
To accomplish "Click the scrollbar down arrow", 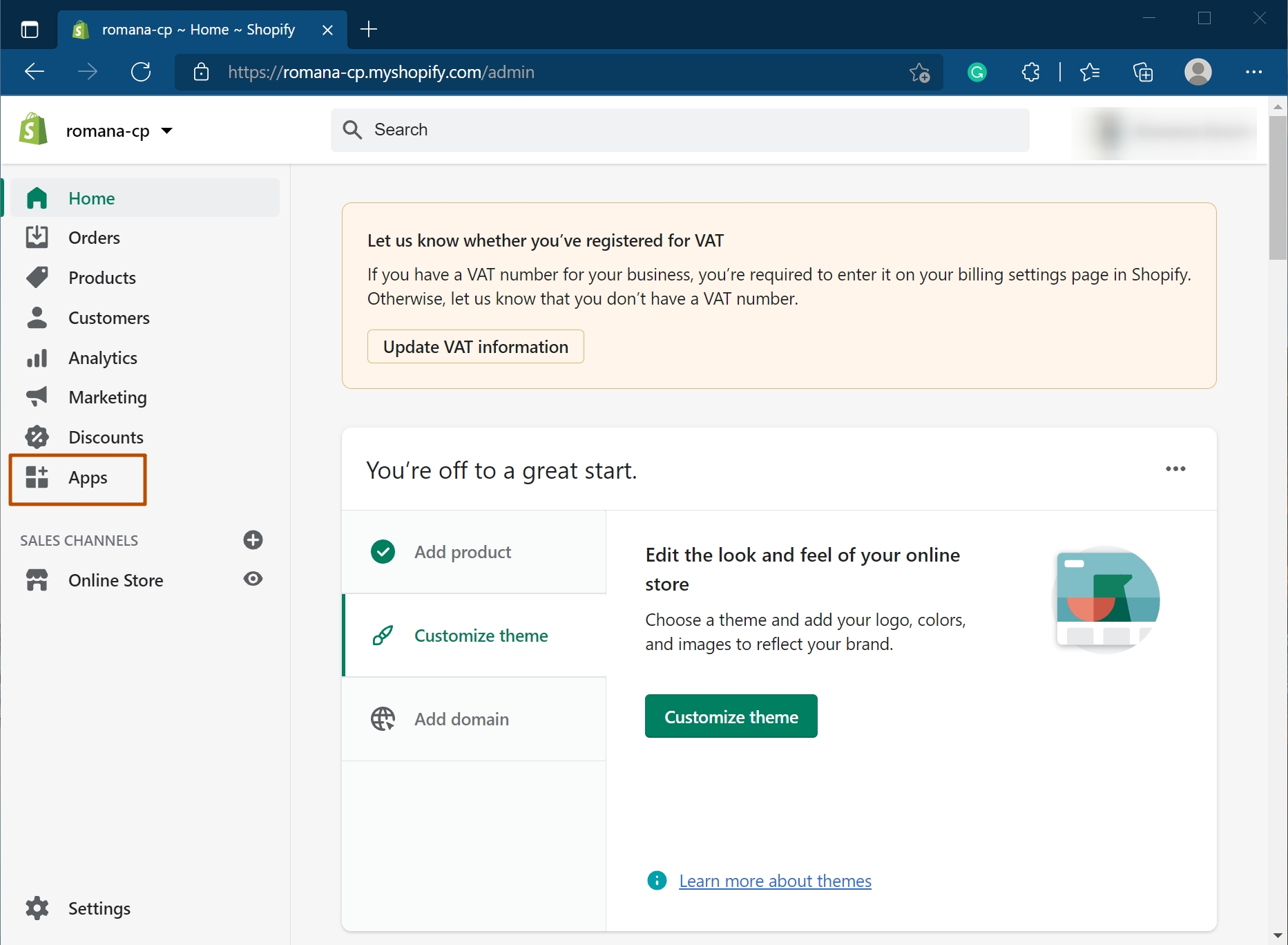I will click(1278, 936).
